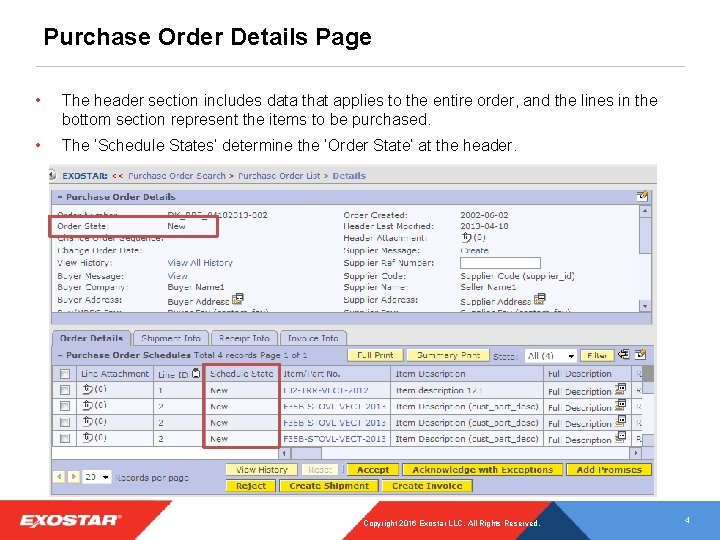Click the << back breadcrumb link

coord(118,176)
